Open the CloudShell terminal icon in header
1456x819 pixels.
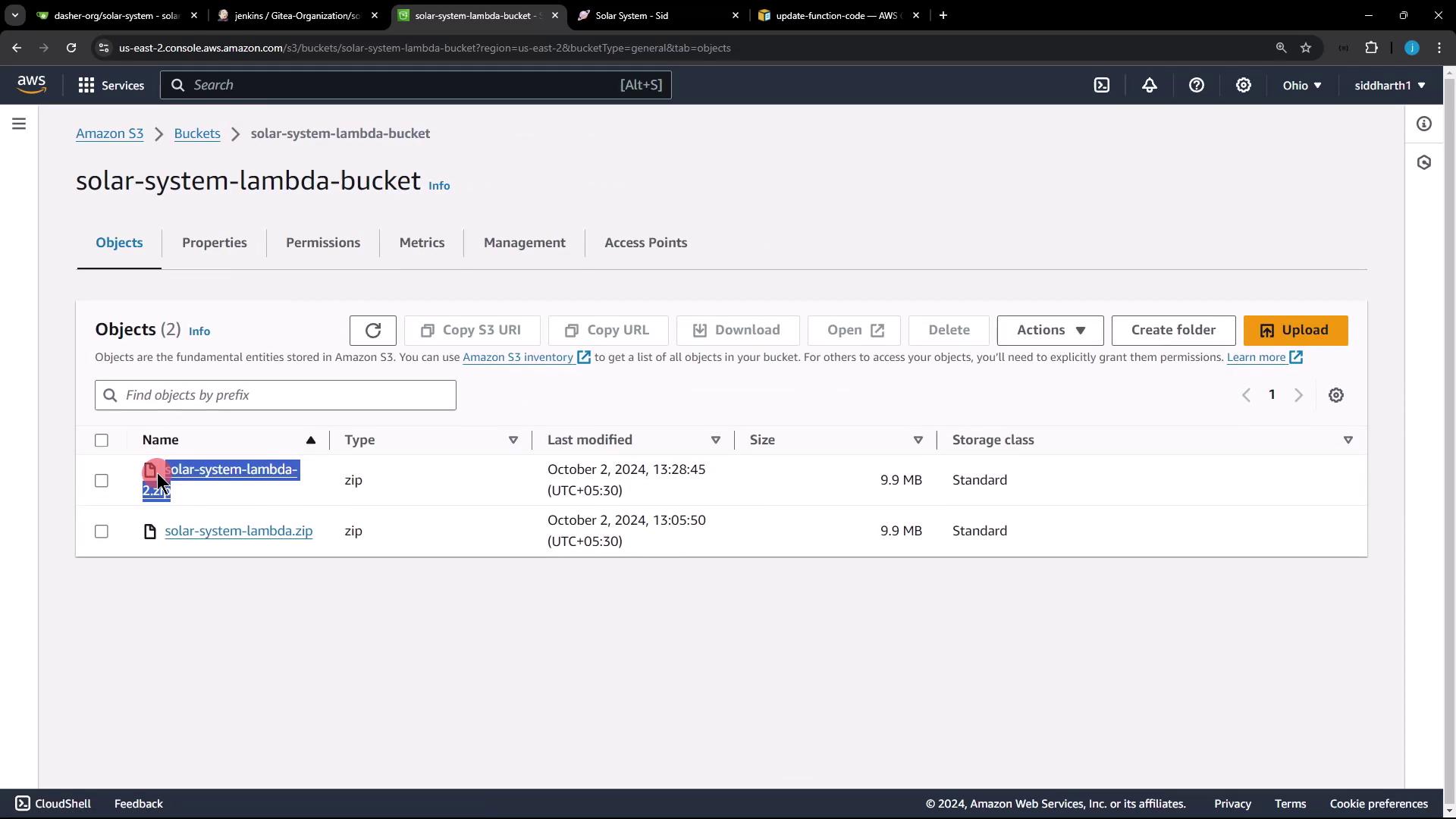(1102, 85)
